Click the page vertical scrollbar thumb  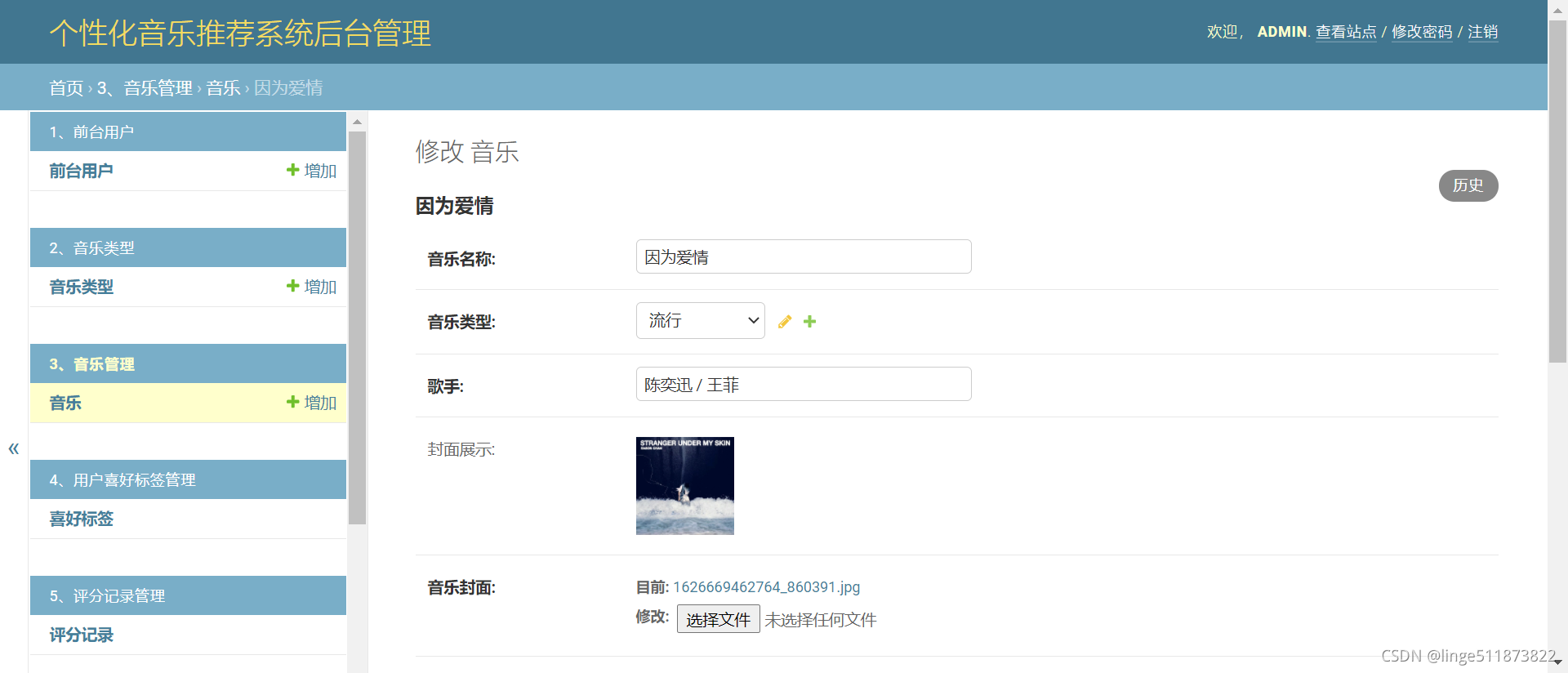click(x=1558, y=191)
